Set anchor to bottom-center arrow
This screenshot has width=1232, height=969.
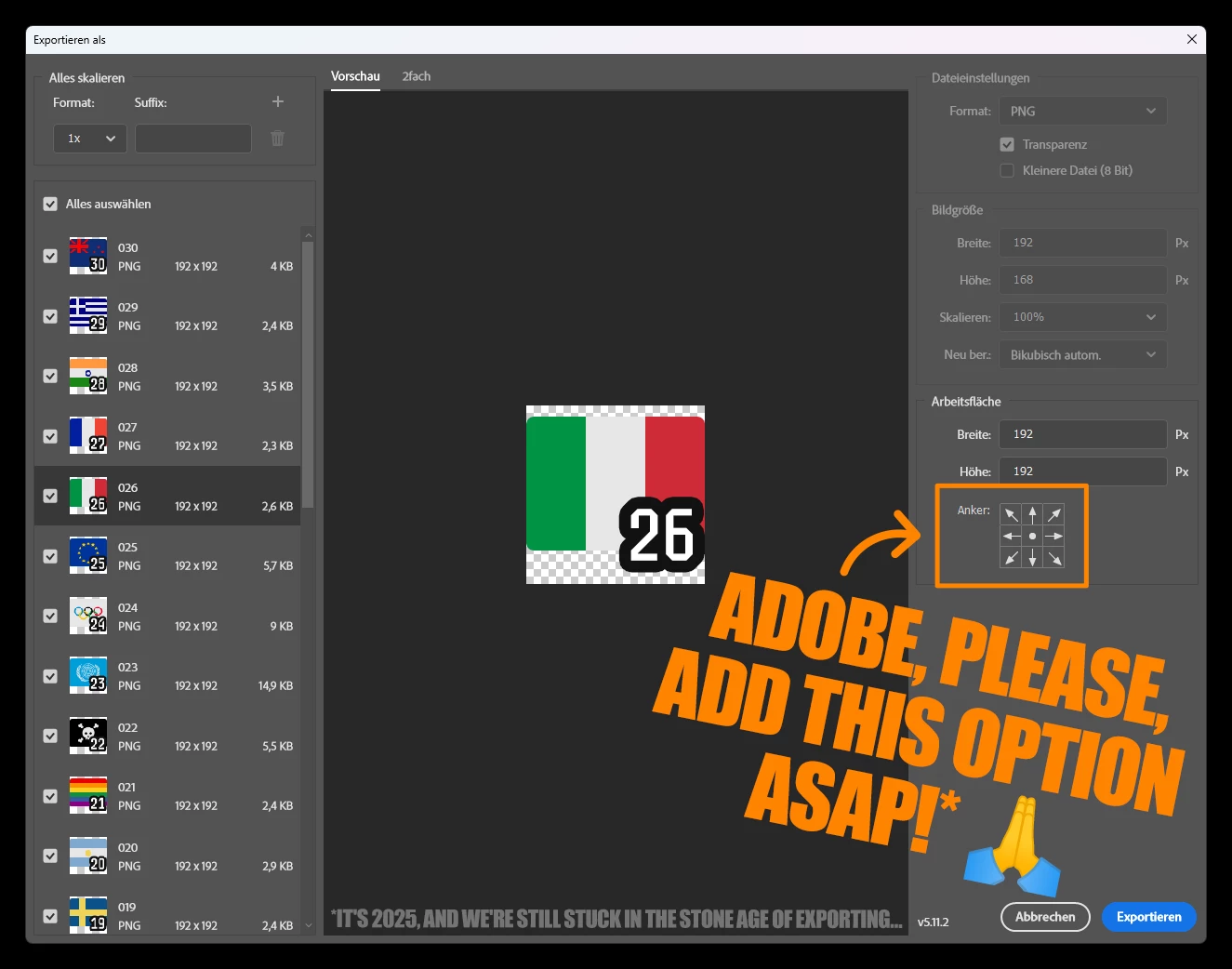click(x=1032, y=557)
